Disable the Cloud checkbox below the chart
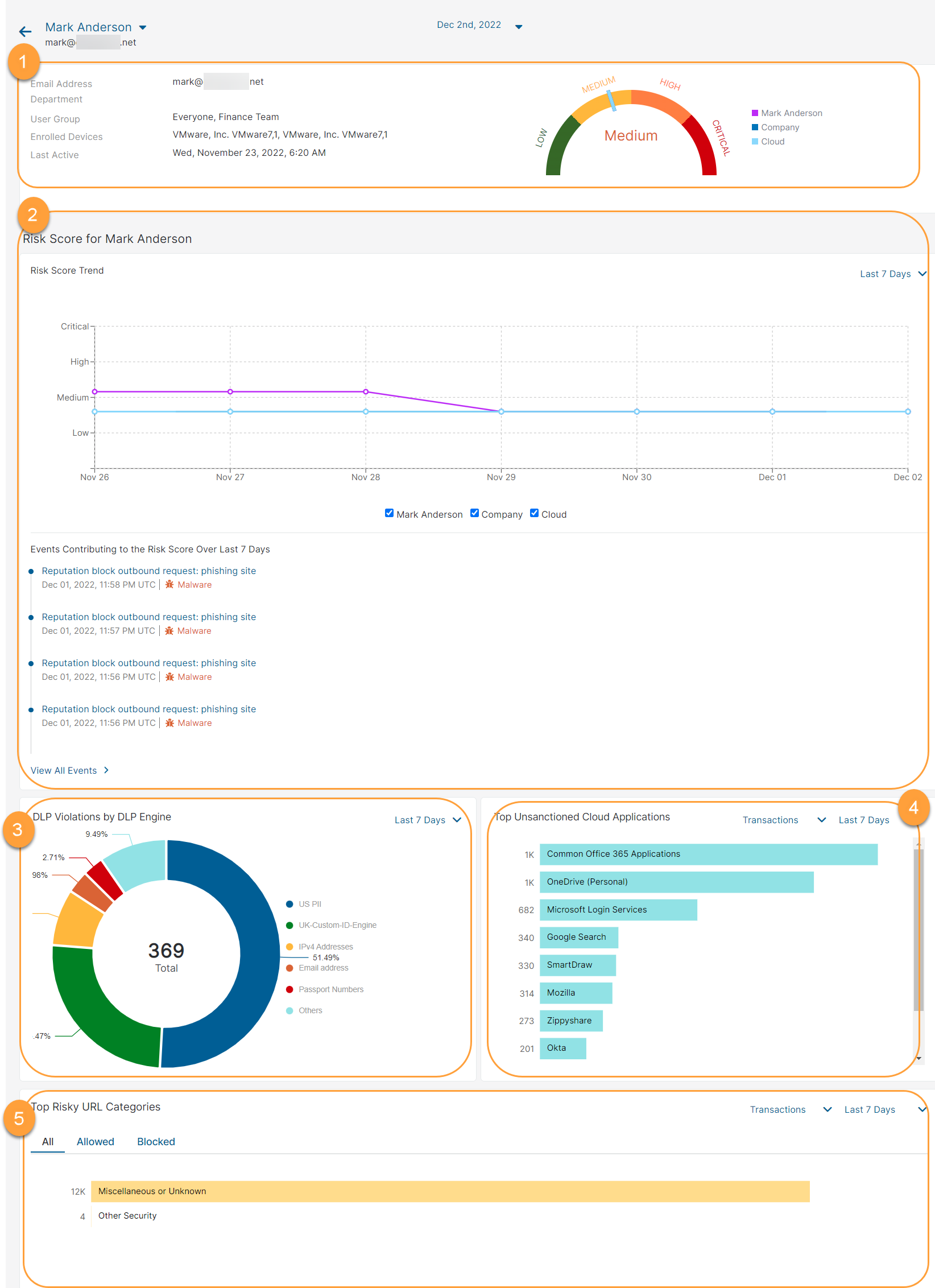The width and height of the screenshot is (935, 1288). [x=533, y=513]
